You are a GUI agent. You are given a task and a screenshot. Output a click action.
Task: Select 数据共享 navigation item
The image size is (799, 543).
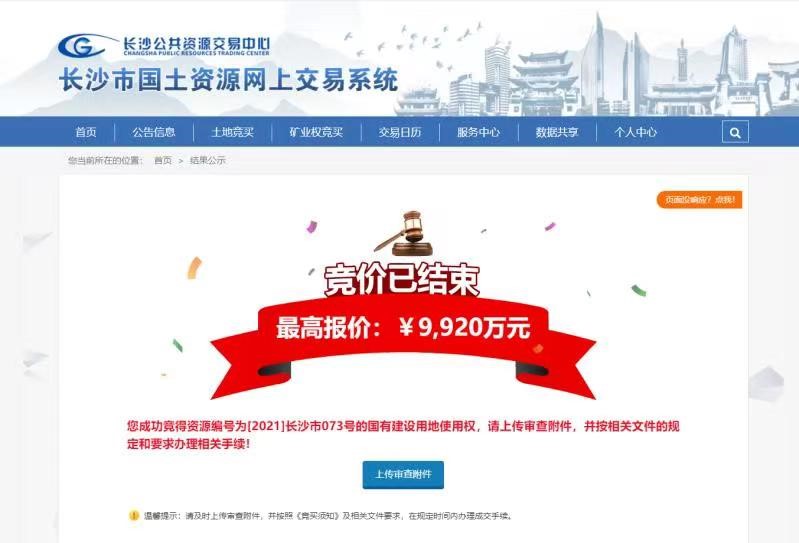click(556, 132)
